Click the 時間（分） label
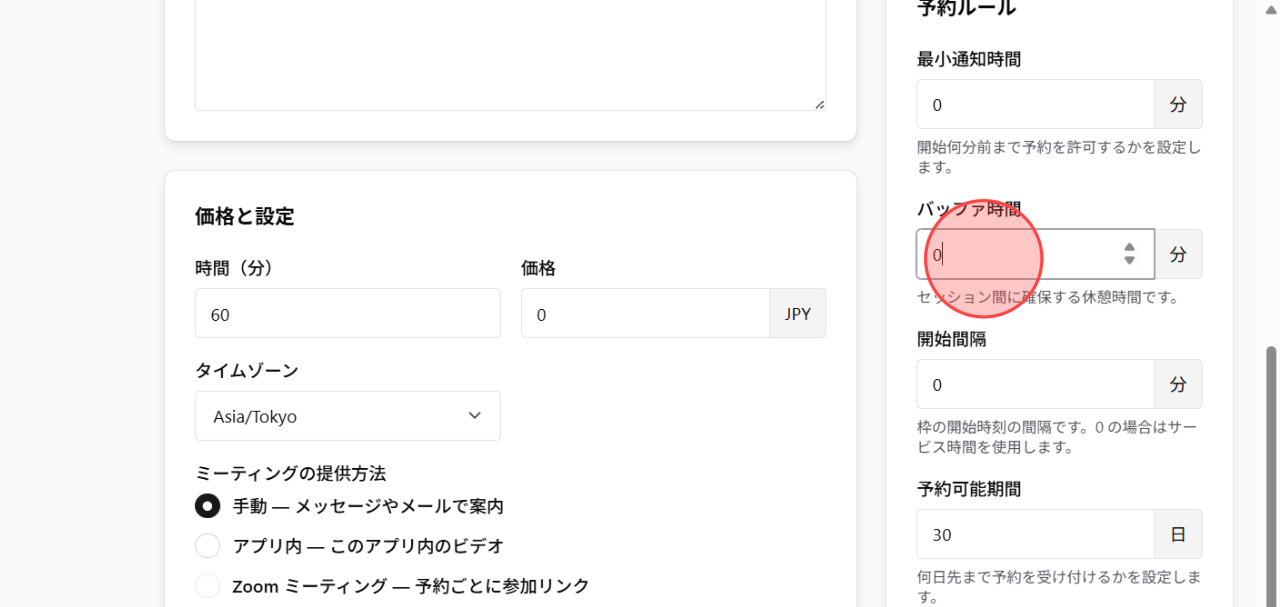1280x607 pixels. point(234,268)
